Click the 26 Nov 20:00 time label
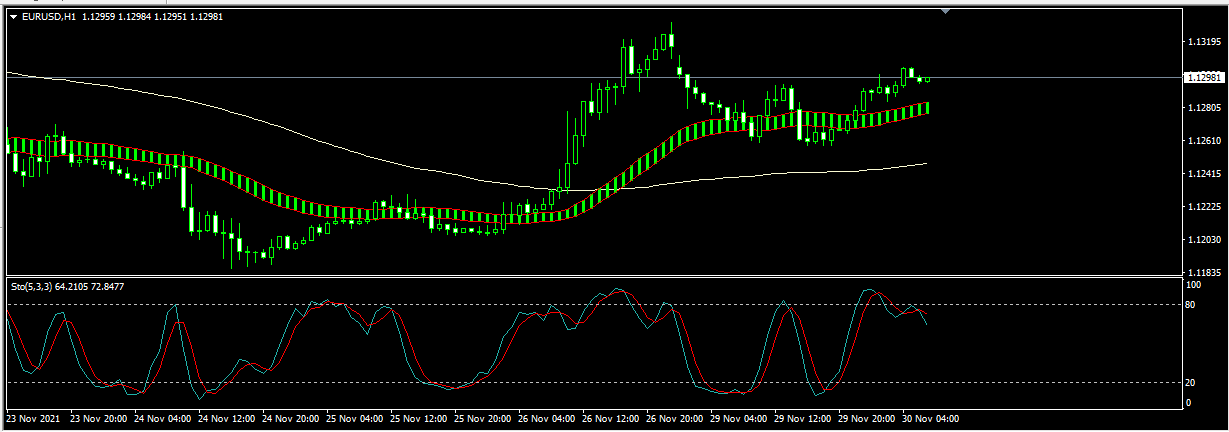The image size is (1229, 432). tap(673, 420)
